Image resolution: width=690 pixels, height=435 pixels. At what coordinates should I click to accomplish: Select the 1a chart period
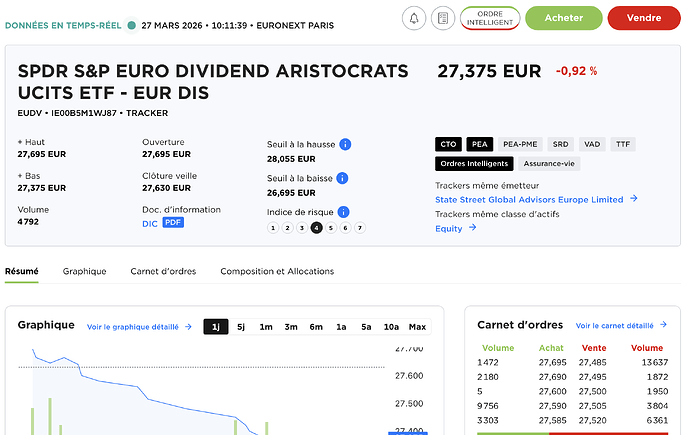(x=341, y=327)
